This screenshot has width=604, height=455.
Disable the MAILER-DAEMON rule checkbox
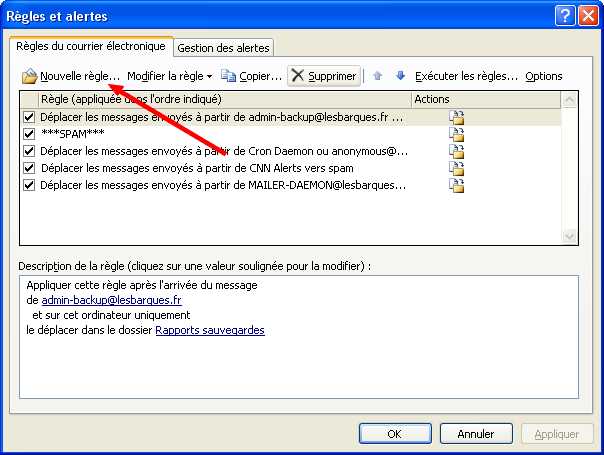29,185
